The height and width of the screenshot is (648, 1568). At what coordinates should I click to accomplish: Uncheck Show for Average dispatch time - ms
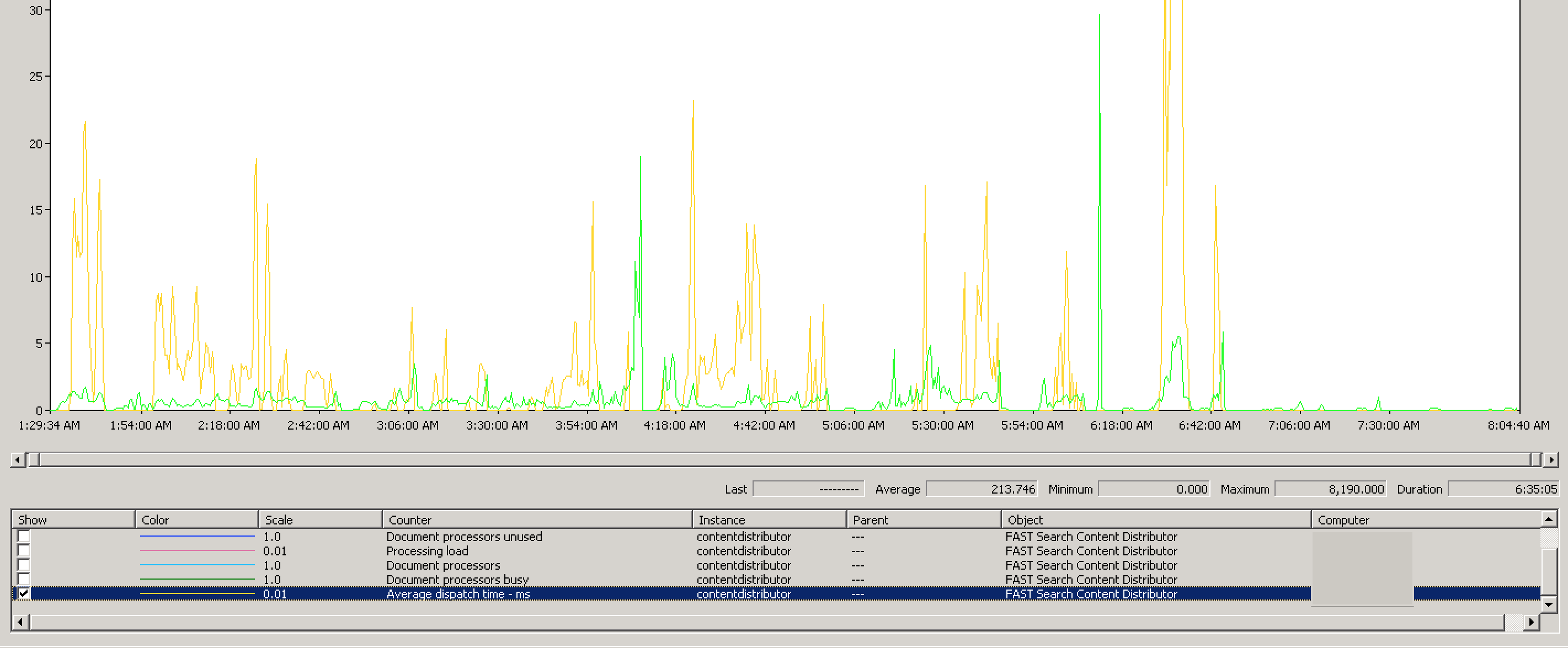click(24, 594)
